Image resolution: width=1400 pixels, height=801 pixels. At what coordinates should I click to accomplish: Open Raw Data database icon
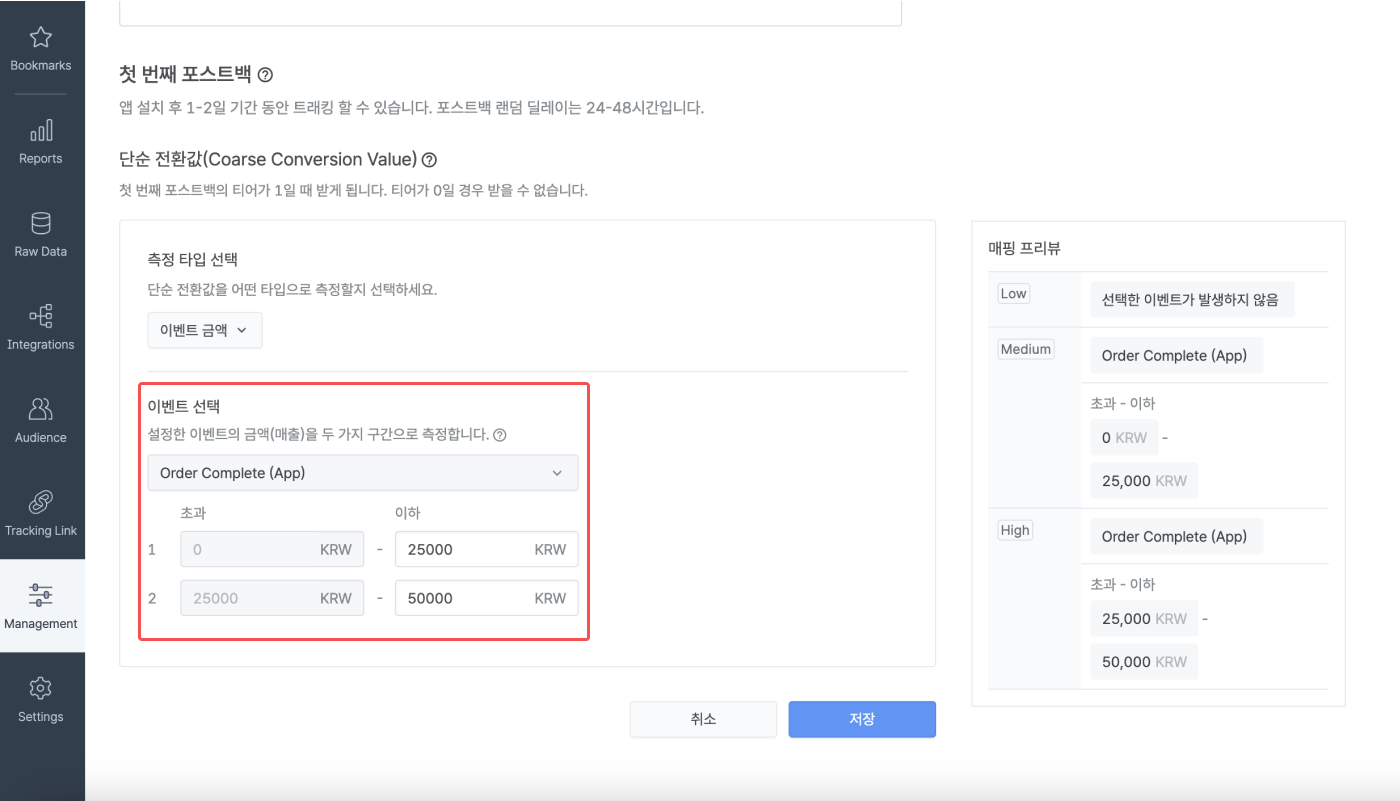(41, 223)
